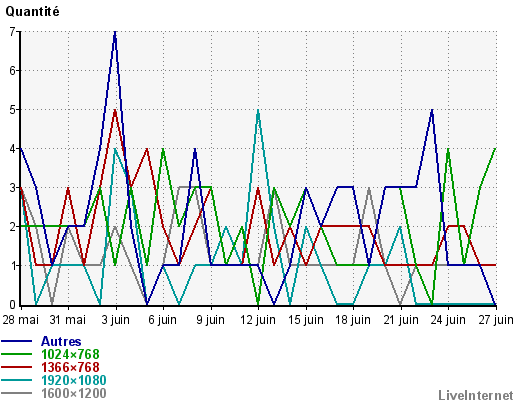This screenshot has width=520, height=405.
Task: Click the 21 juin date label
Action: point(401,320)
